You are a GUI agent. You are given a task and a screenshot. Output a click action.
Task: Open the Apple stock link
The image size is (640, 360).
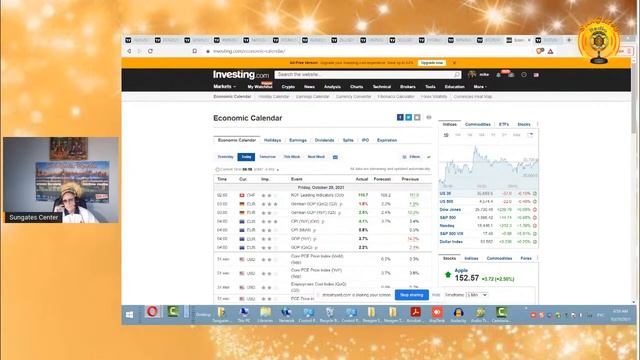[x=461, y=270]
